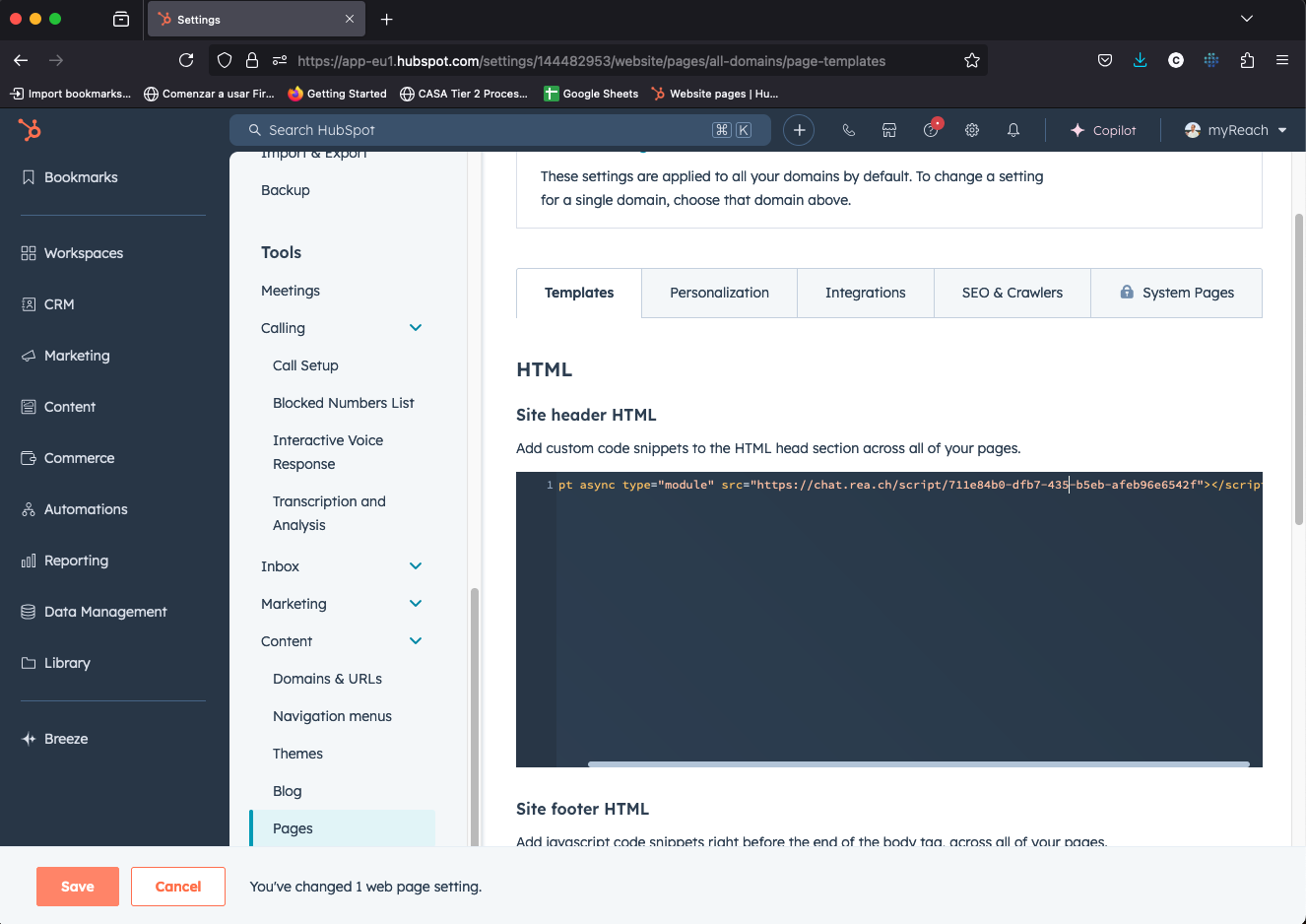This screenshot has width=1306, height=924.
Task: Bookmark this page with star icon
Action: 972,60
